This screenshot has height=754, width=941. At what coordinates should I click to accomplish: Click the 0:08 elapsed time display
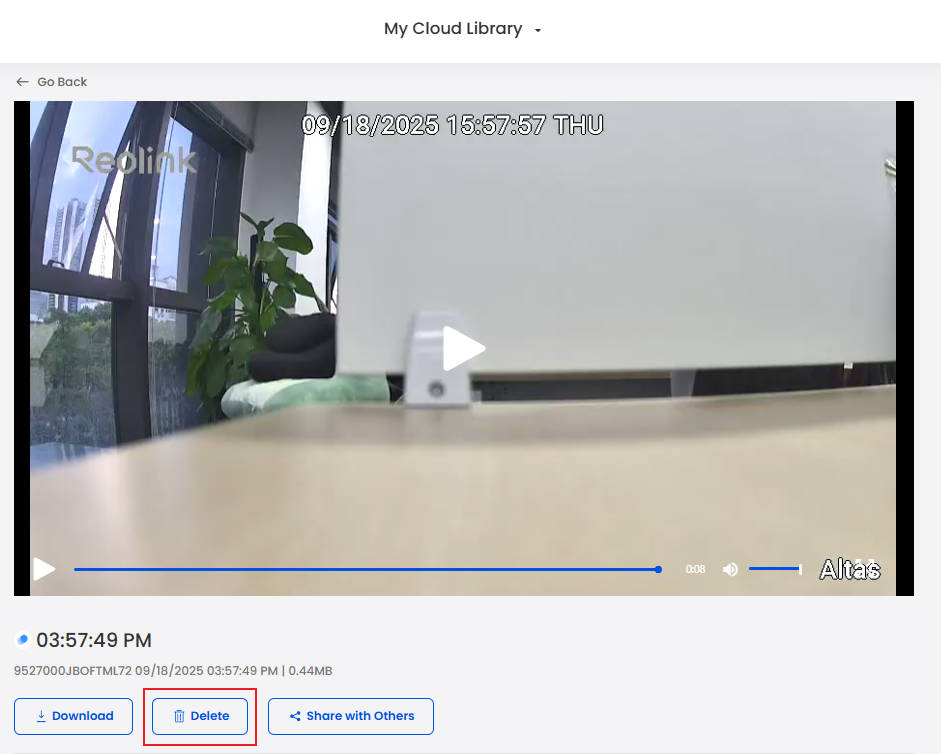[695, 569]
